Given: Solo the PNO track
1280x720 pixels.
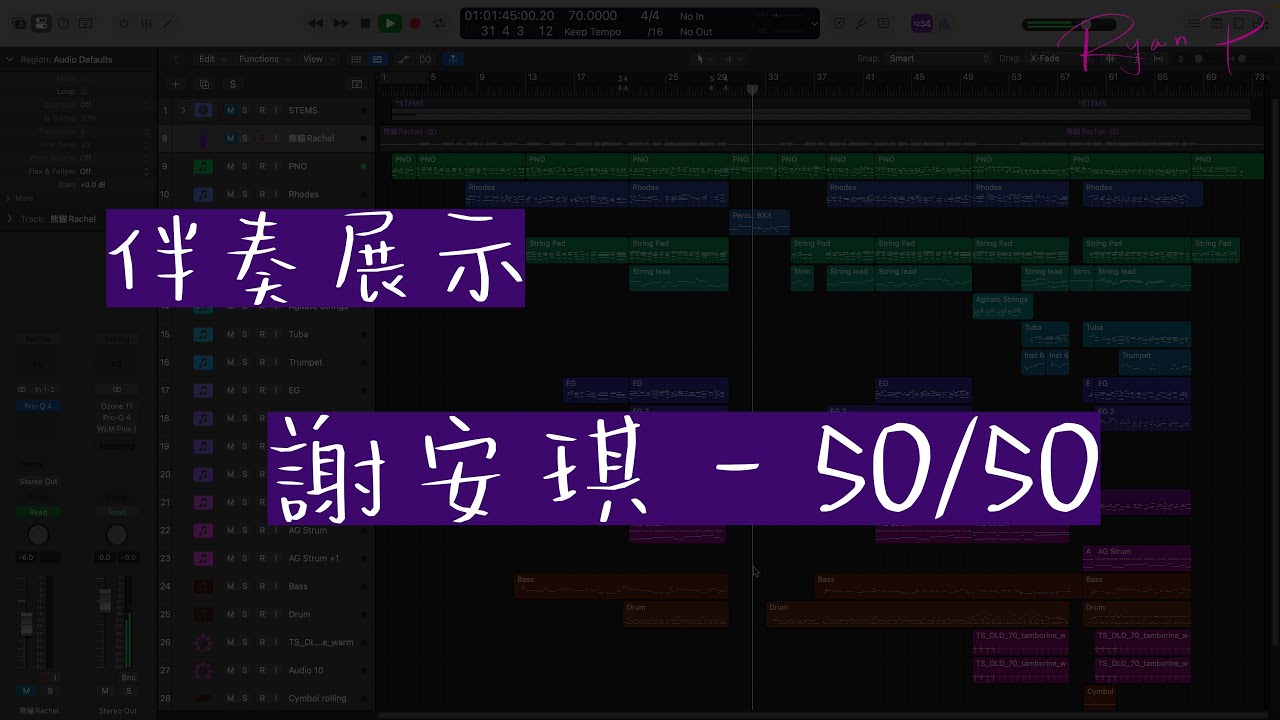Looking at the screenshot, I should click(245, 166).
